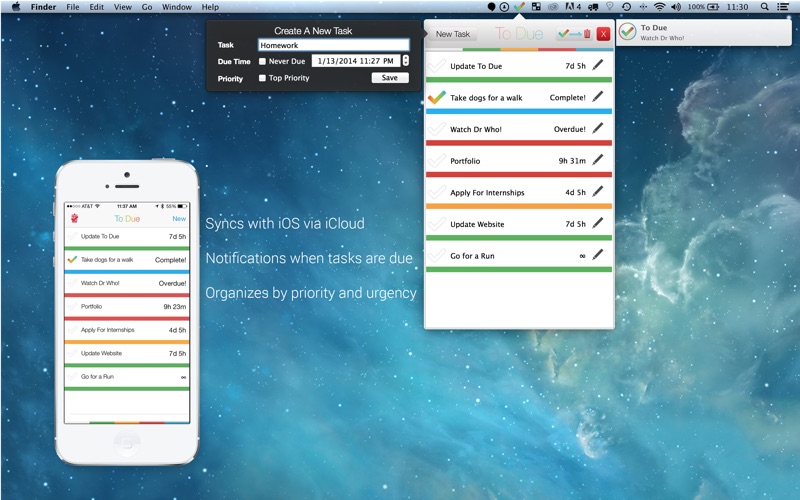Viewport: 800px width, 500px height.
Task: Click the volume speaker icon in menu bar
Action: pyautogui.click(x=676, y=7)
